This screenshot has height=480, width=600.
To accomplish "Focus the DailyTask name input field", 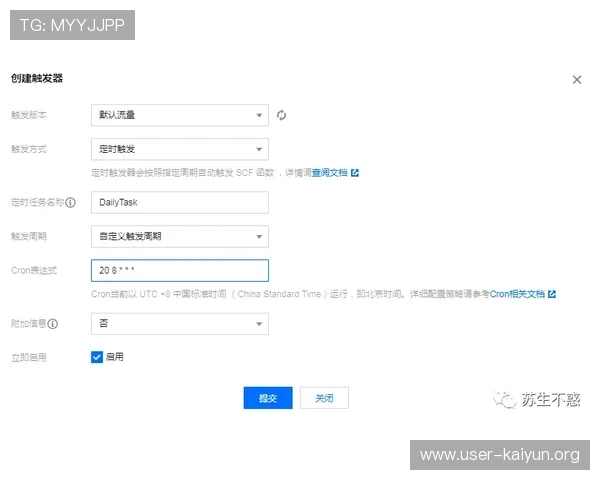I will point(180,202).
